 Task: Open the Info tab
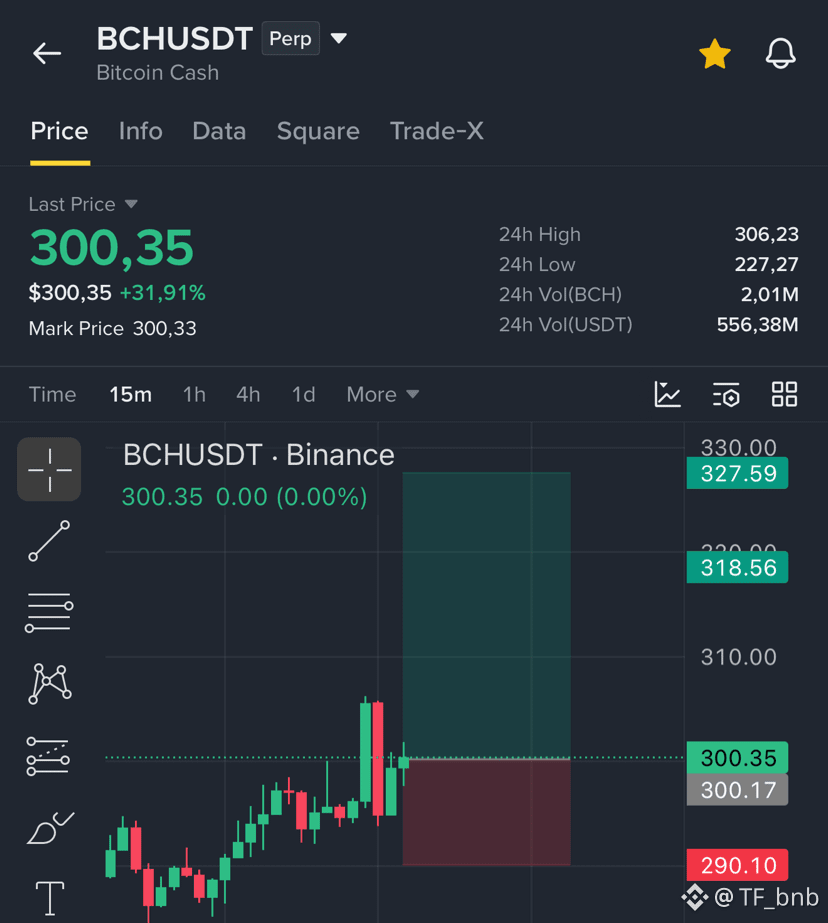coord(141,131)
